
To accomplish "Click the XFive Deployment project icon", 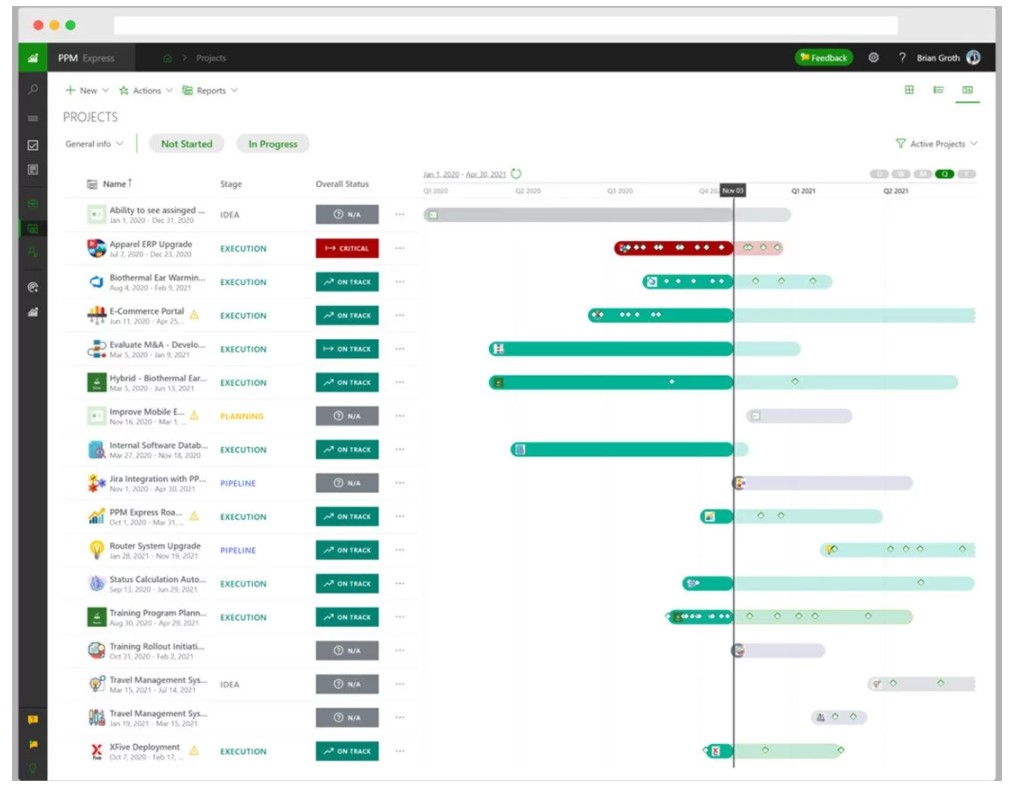I will click(x=97, y=751).
